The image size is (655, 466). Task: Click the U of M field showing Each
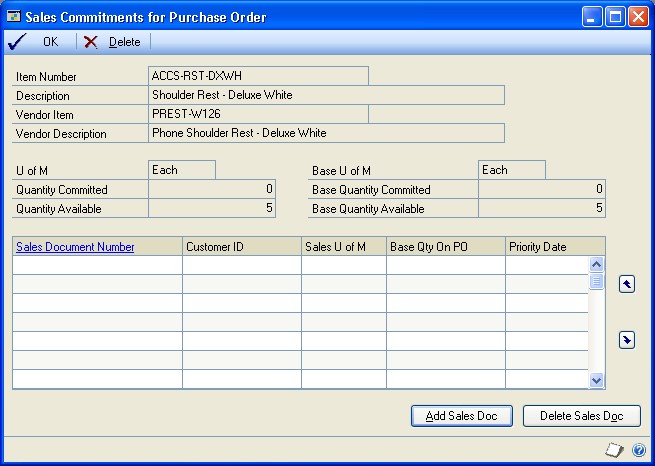[182, 170]
